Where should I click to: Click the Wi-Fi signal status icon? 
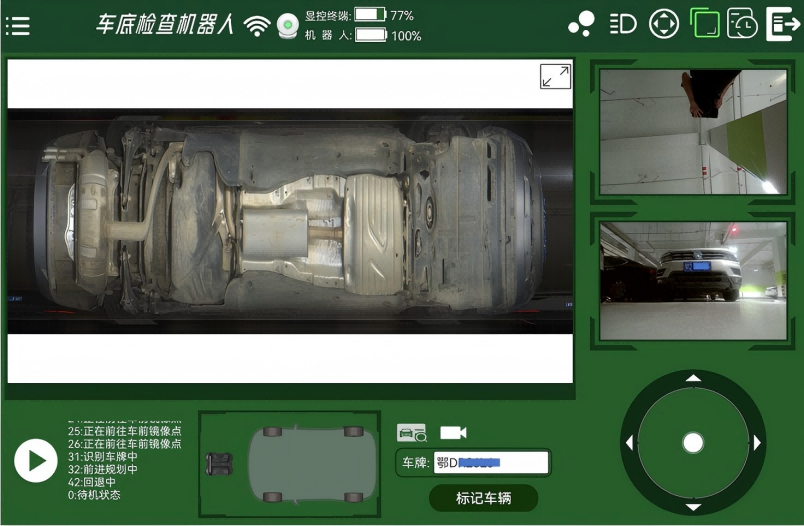coord(257,26)
